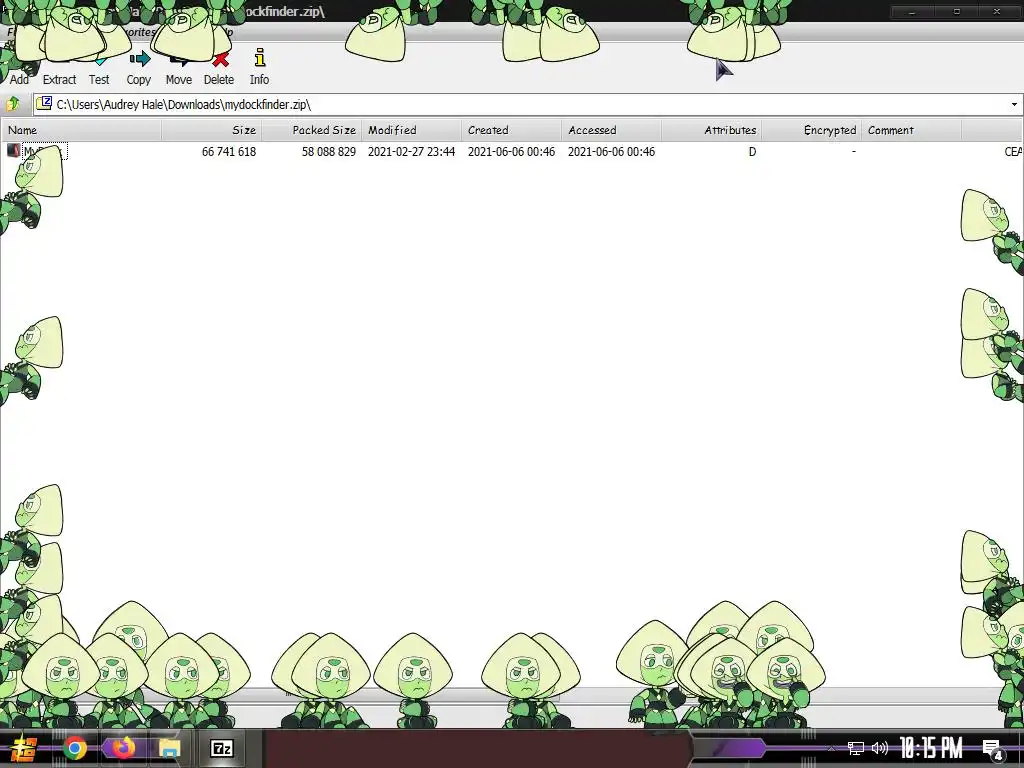Click the Test archive toolbar button
Viewport: 1024px width, 768px height.
point(99,67)
